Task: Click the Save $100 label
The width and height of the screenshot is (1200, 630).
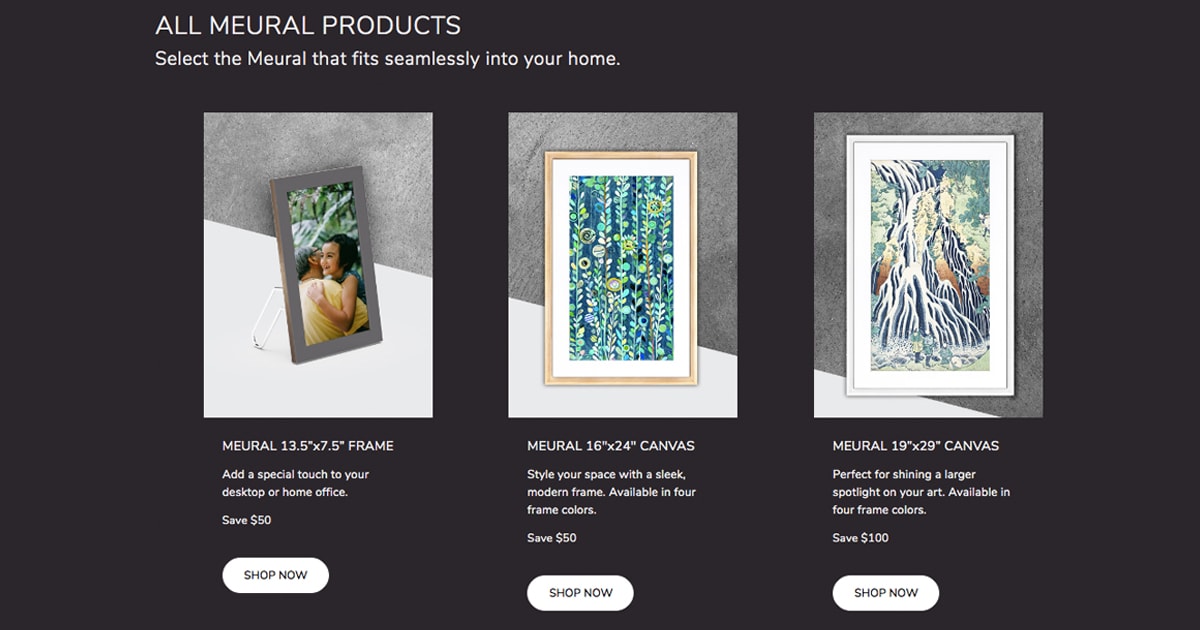Action: 861,538
